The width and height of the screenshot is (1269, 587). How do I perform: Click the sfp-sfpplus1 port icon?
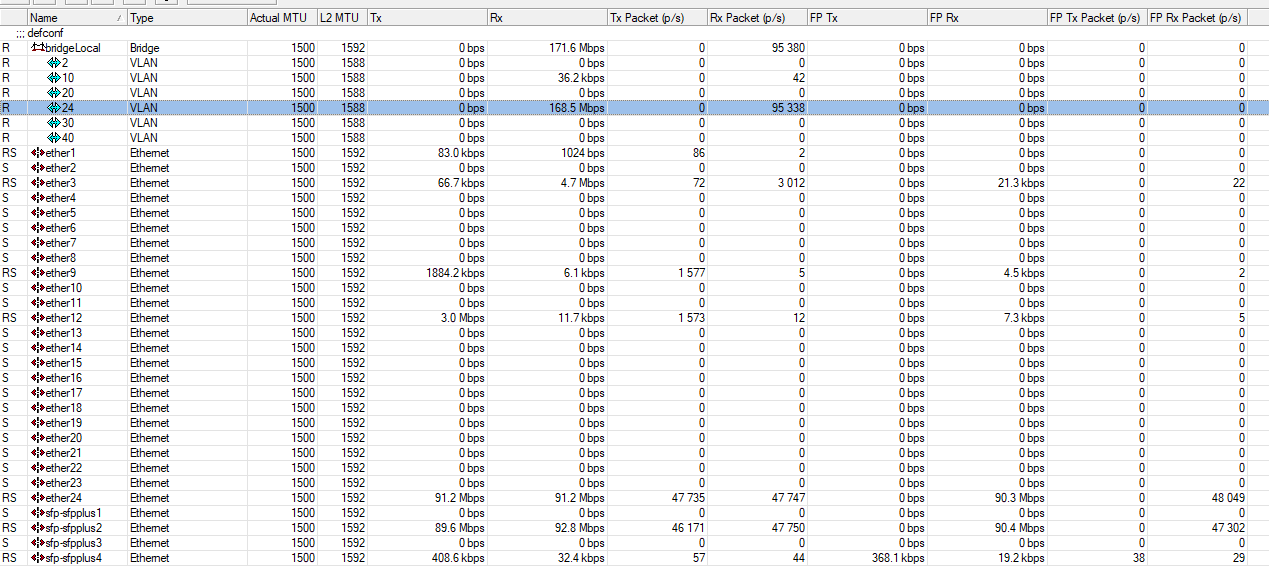click(38, 513)
